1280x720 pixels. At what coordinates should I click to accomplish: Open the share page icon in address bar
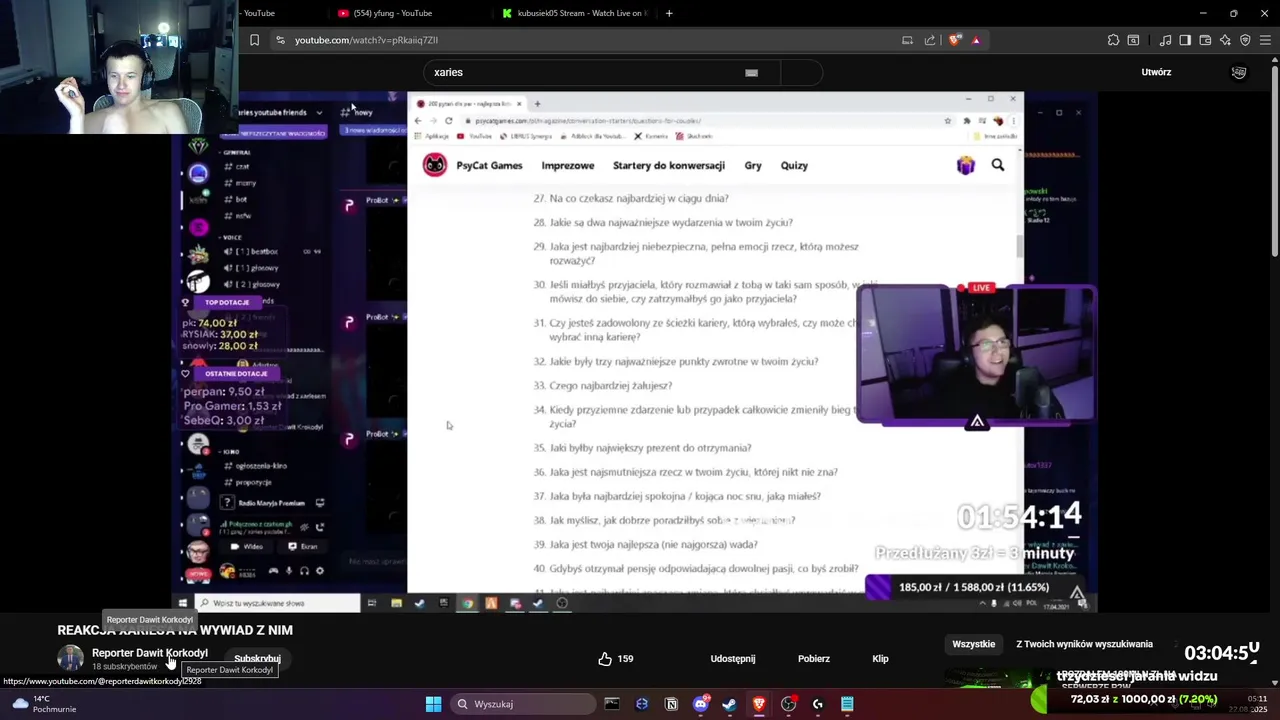point(930,40)
